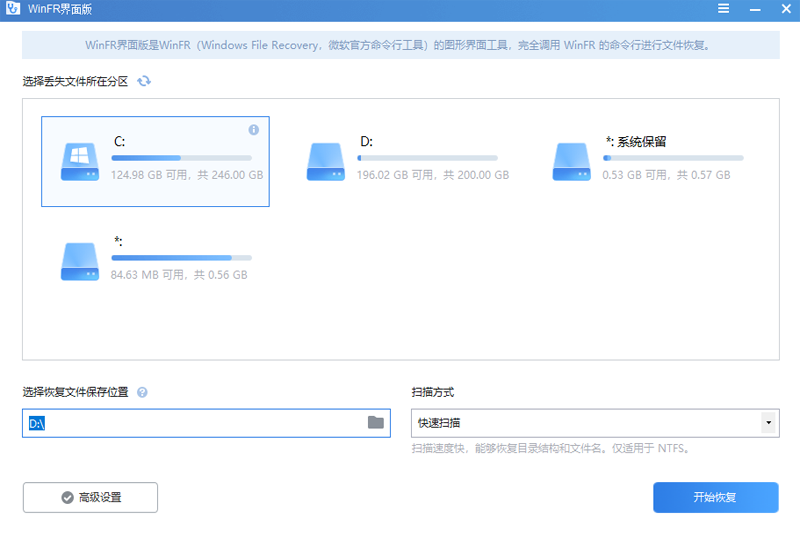Image resolution: width=800 pixels, height=533 pixels.
Task: Click the *: 系统保留 label
Action: tap(636, 141)
